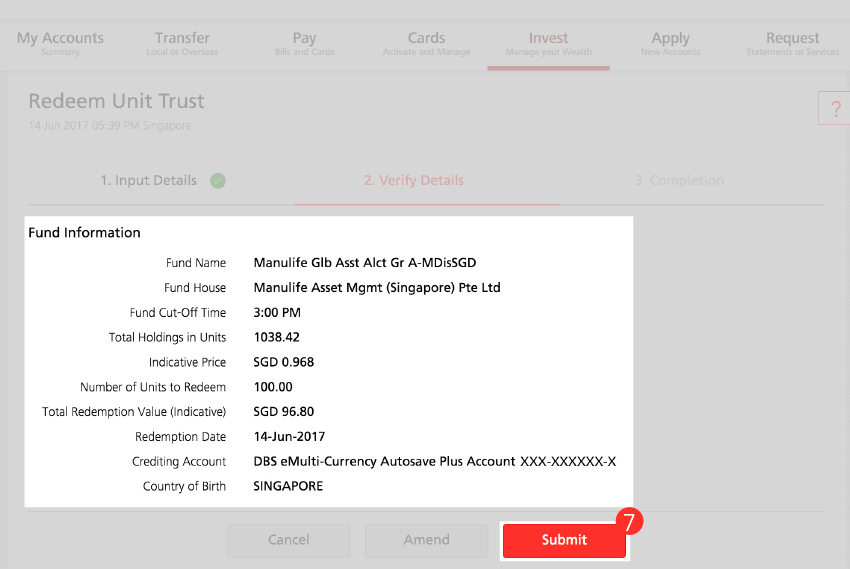
Task: Click redemption value SGD 96.80
Action: click(x=284, y=412)
